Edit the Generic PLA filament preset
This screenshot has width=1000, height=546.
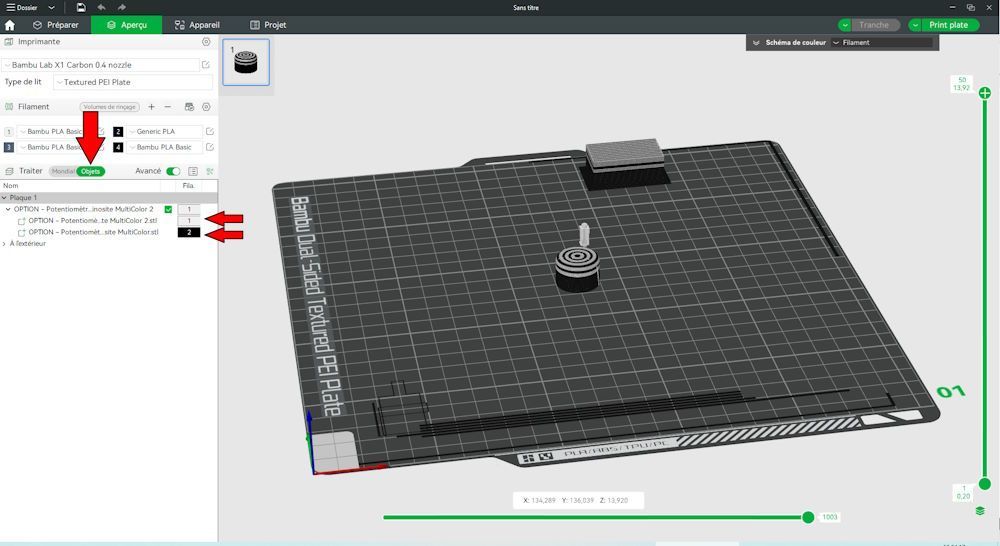tap(210, 131)
